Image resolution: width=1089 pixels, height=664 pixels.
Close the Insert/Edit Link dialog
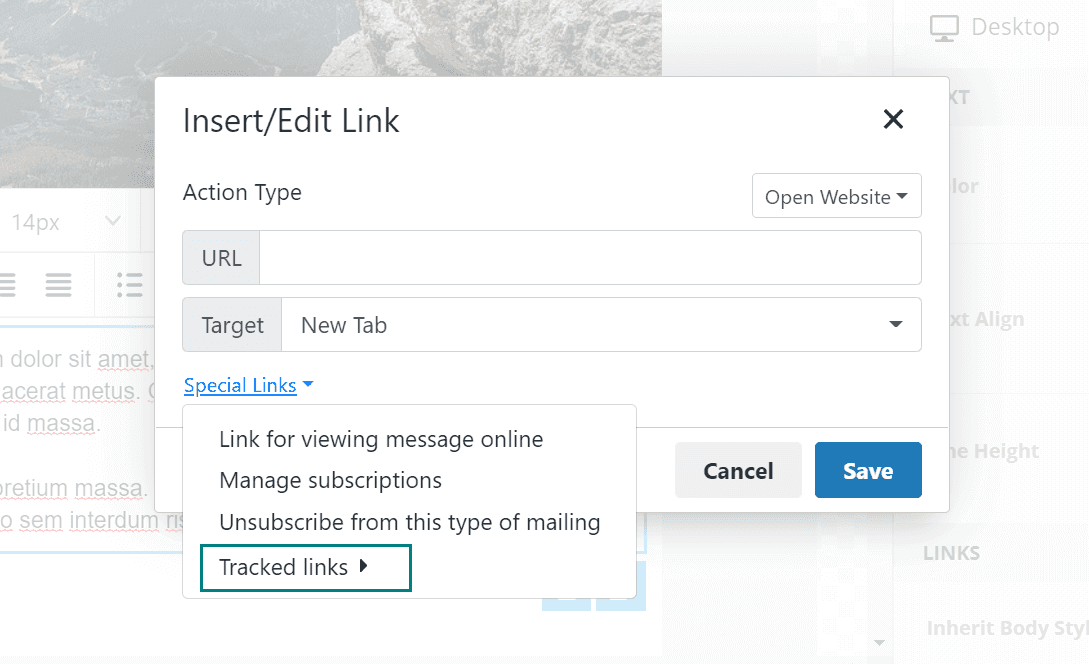click(893, 119)
